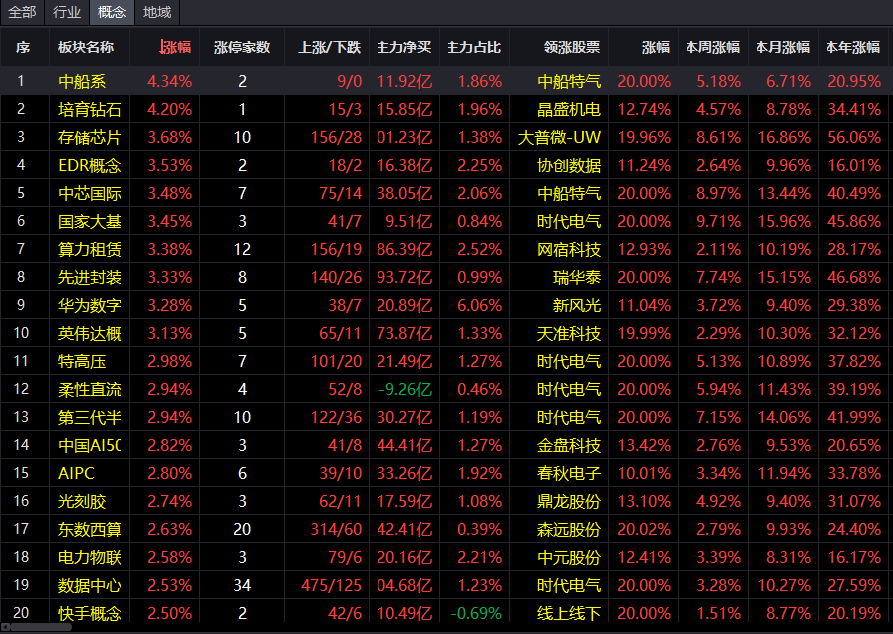893x634 pixels.
Task: Click the horizontal scrollbar thumb at bottom
Action: pos(42,628)
